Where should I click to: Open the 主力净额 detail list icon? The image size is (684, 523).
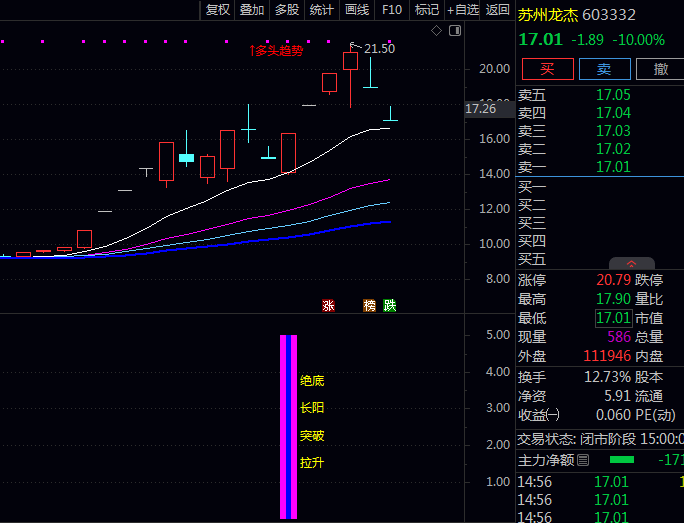click(x=584, y=460)
